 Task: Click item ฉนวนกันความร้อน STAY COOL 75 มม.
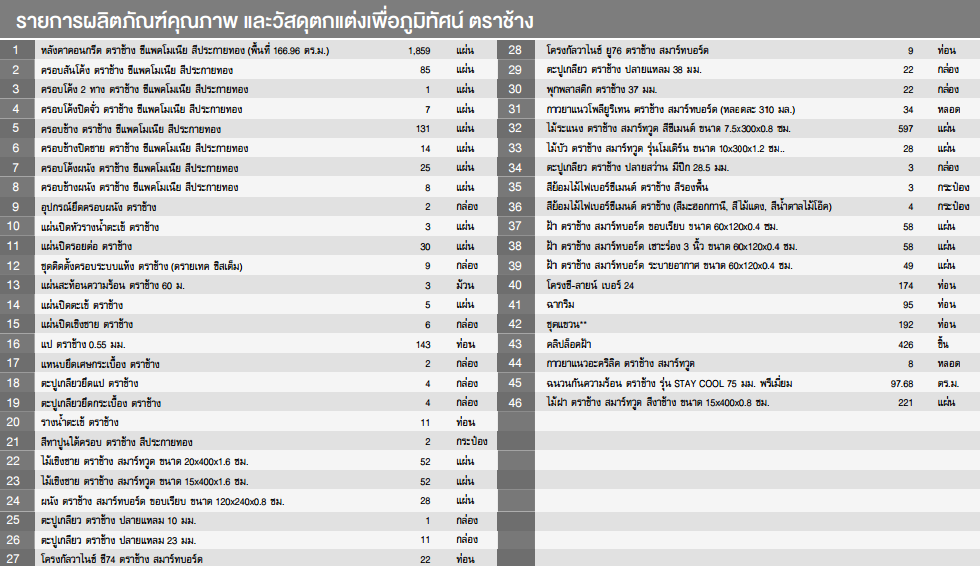click(669, 383)
